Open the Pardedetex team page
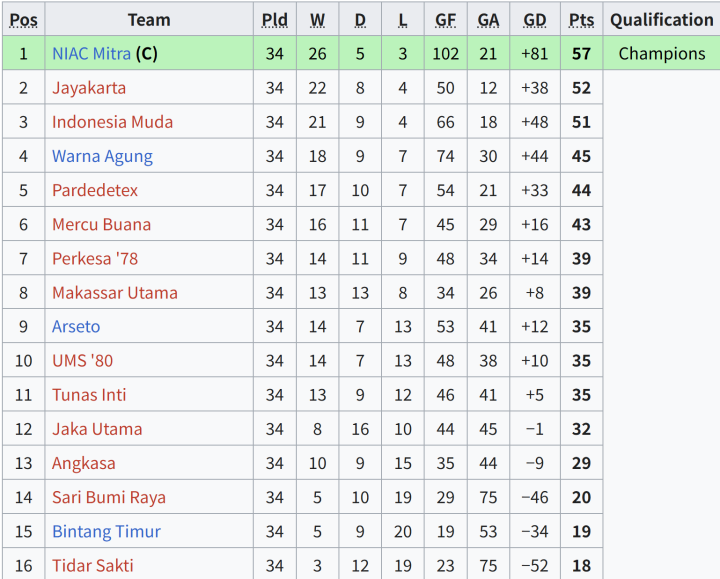 (x=95, y=191)
